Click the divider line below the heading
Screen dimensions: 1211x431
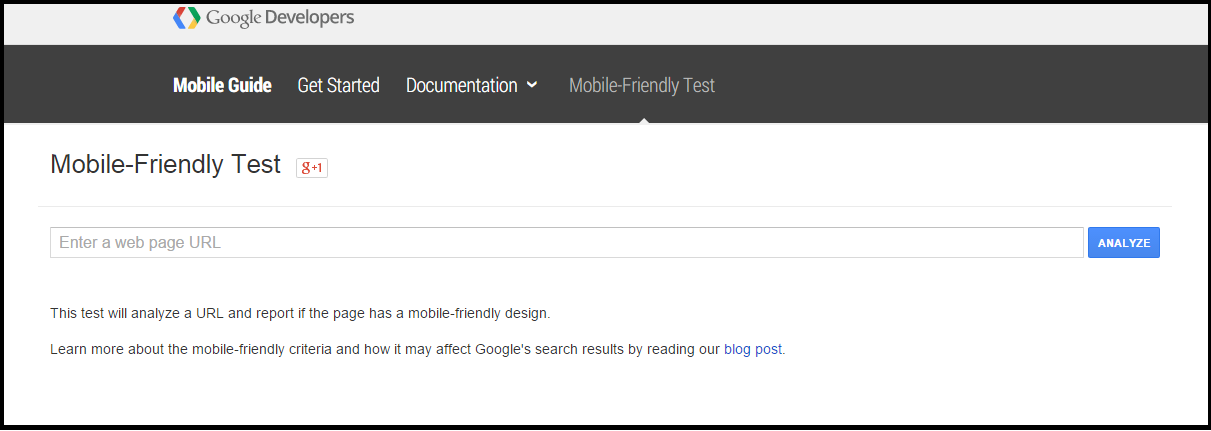pyautogui.click(x=605, y=206)
